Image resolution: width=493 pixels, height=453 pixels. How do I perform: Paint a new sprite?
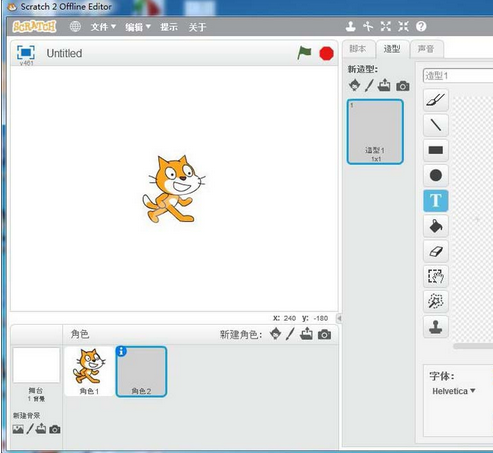(290, 334)
